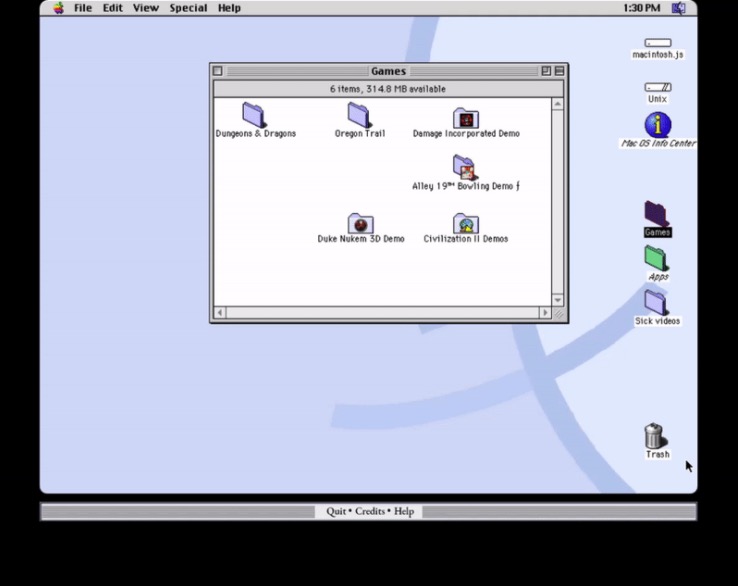Click the Credits link in bottom bar
The width and height of the screenshot is (738, 586).
click(x=369, y=511)
